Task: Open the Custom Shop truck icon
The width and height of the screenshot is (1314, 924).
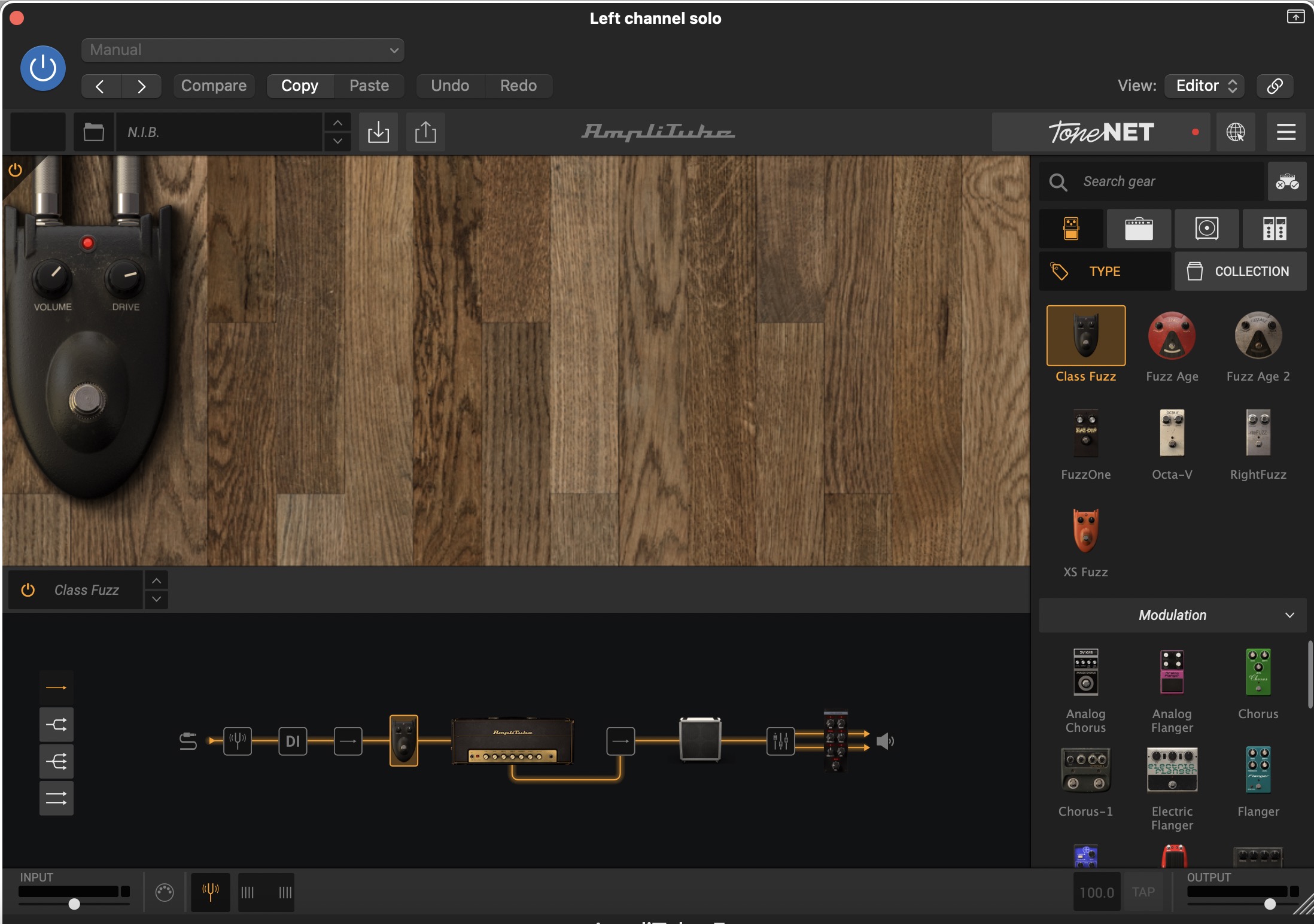Action: (x=1287, y=181)
